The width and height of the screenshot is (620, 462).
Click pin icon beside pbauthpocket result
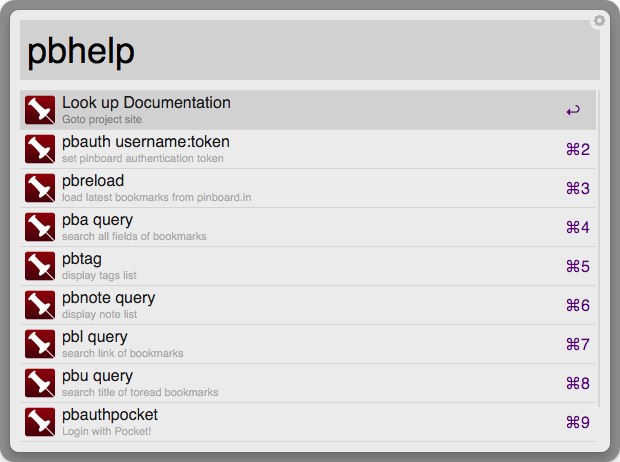click(40, 422)
